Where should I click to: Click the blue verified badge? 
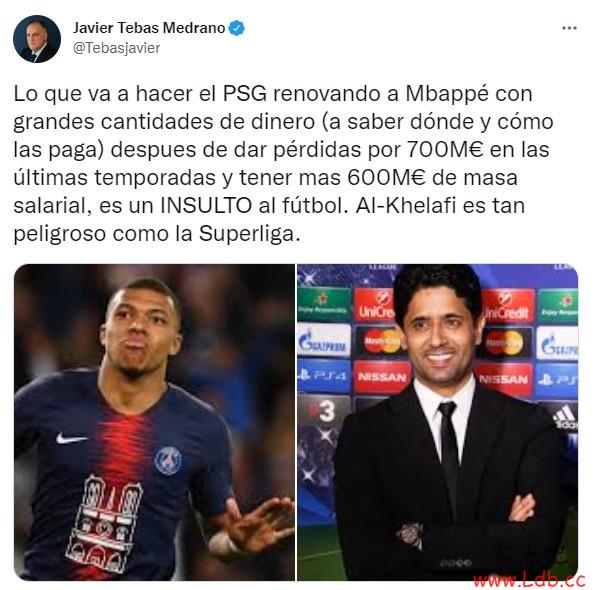pos(237,28)
